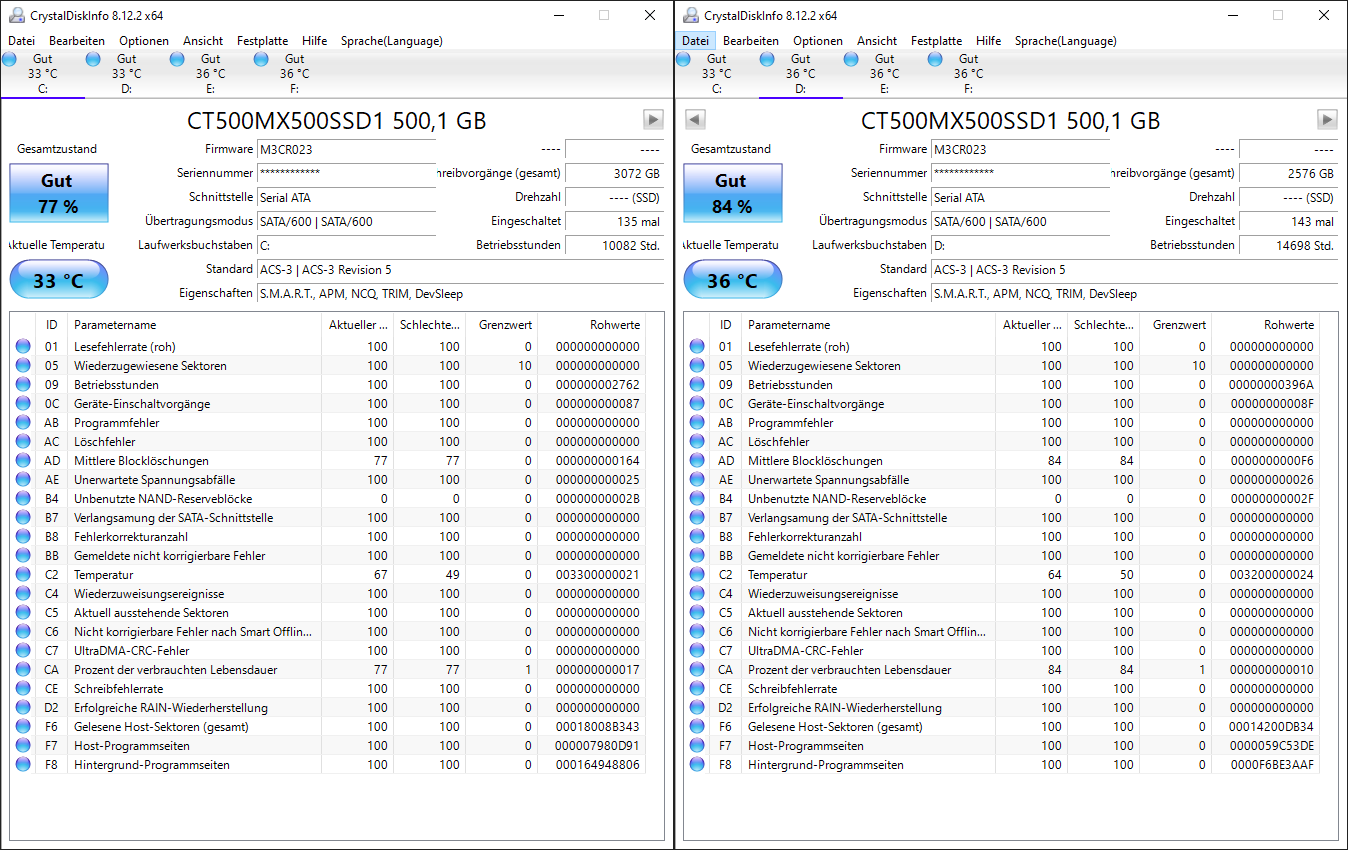Click the Gut 77 % health status button
Viewport: 1348px width, 850px height.
coord(57,194)
